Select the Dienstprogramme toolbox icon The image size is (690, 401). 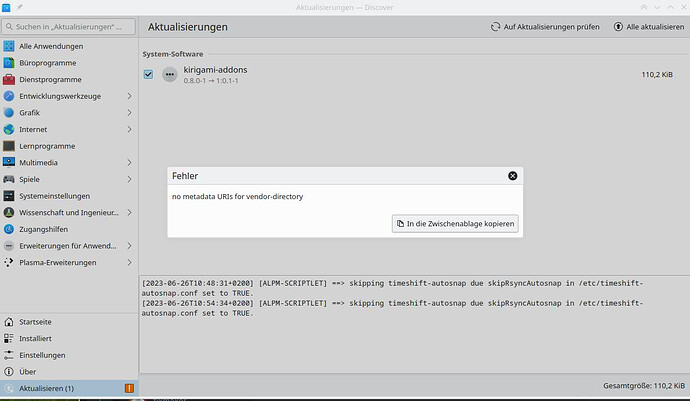[x=9, y=80]
